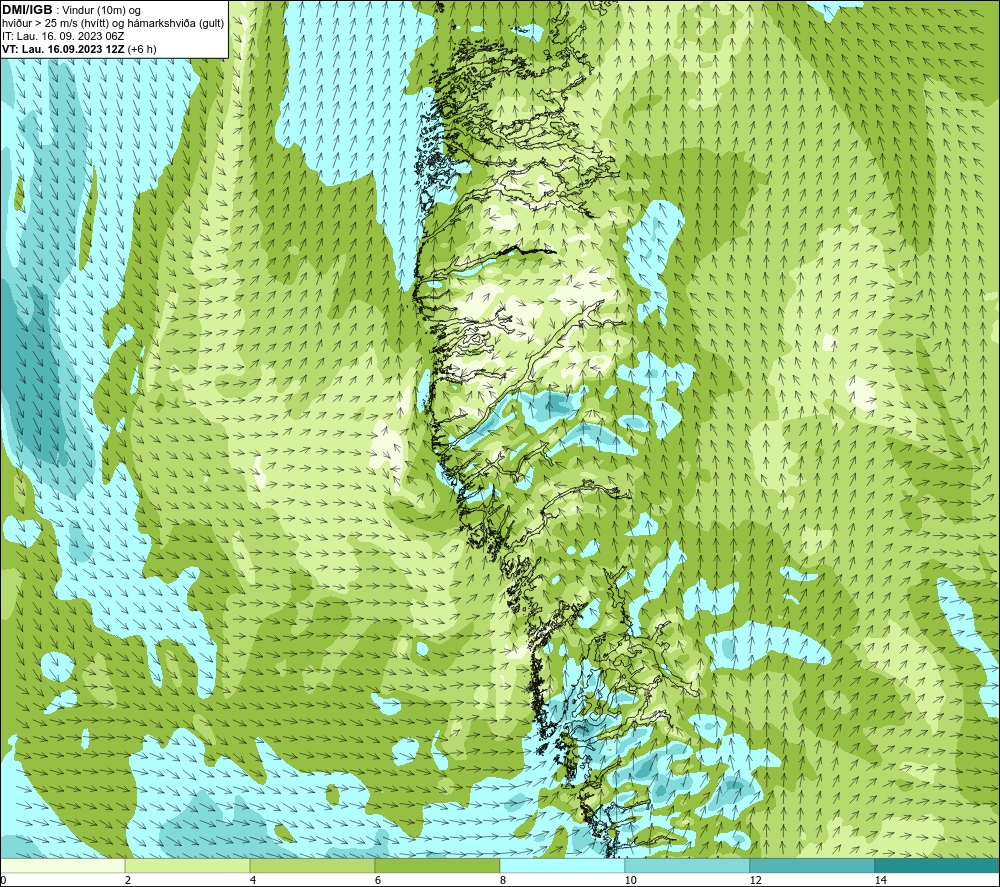Click the scale label '10'
Image resolution: width=1000 pixels, height=887 pixels.
point(630,881)
